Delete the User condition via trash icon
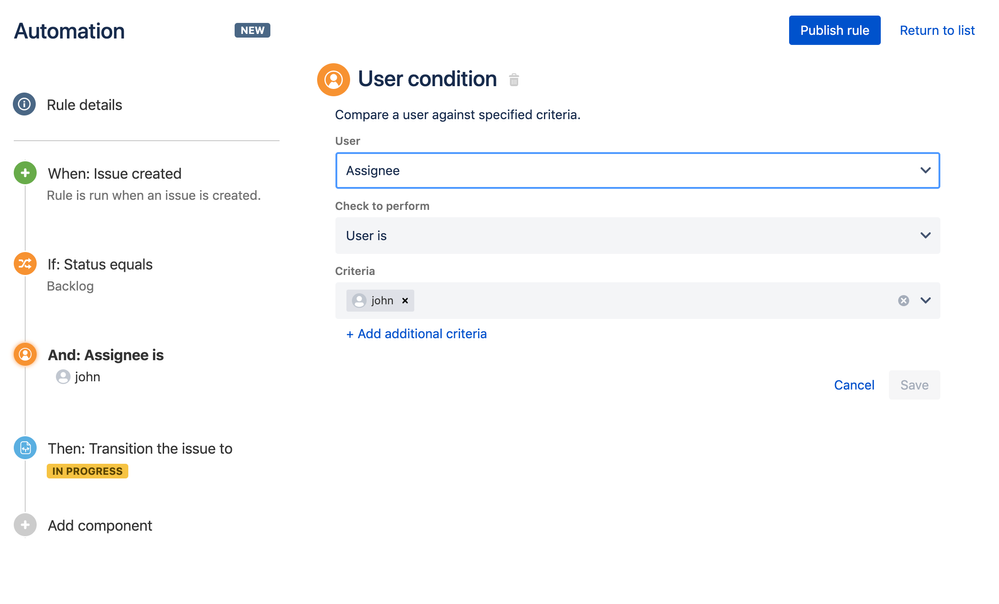Viewport: 999px width, 604px height. tap(513, 79)
